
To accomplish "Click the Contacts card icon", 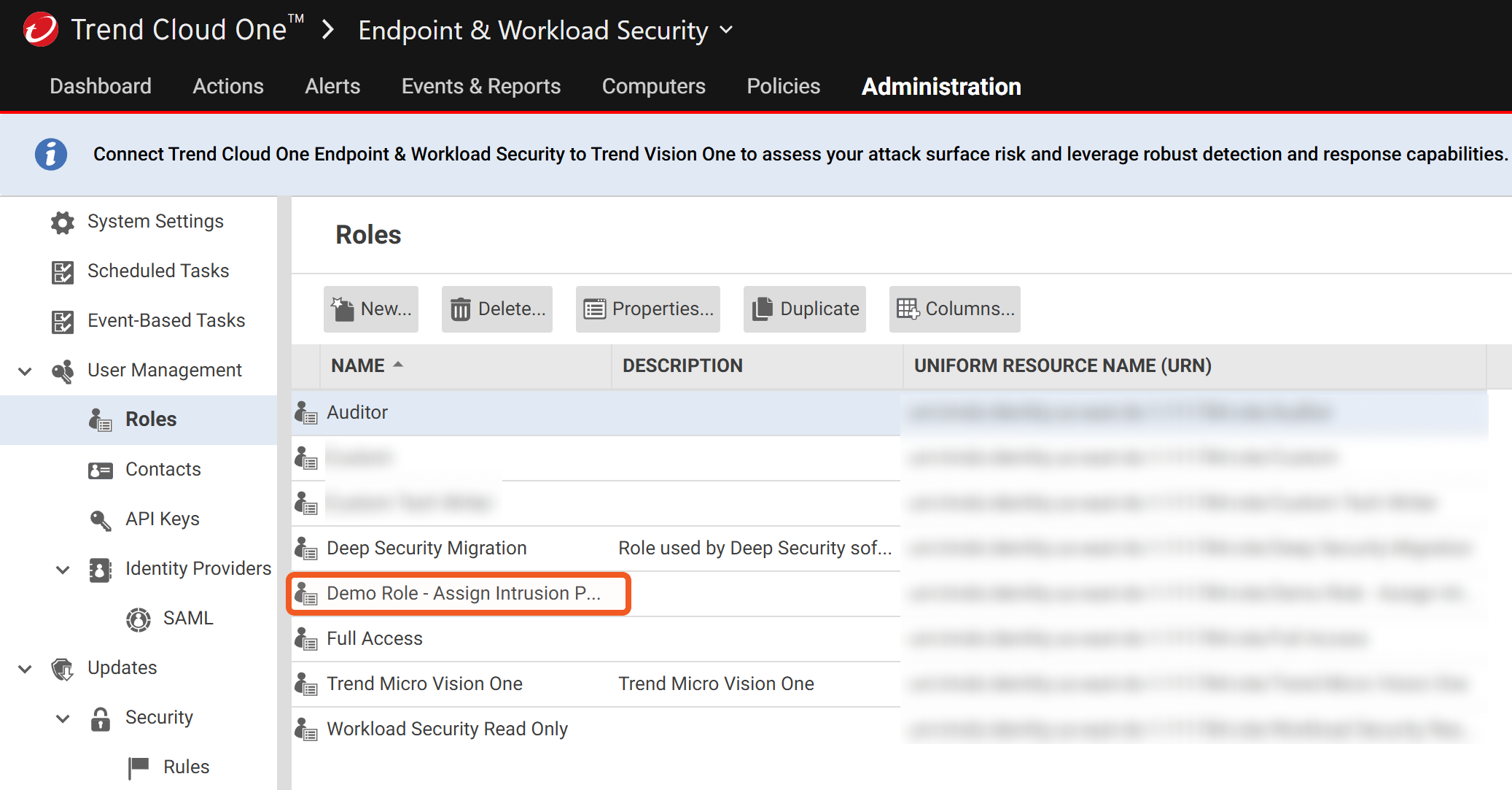I will pyautogui.click(x=100, y=470).
